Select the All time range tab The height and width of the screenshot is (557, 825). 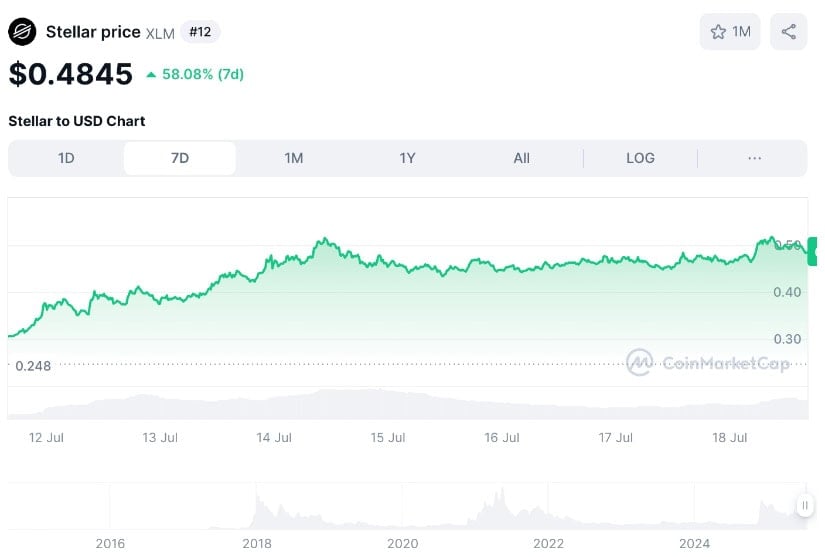pyautogui.click(x=521, y=158)
